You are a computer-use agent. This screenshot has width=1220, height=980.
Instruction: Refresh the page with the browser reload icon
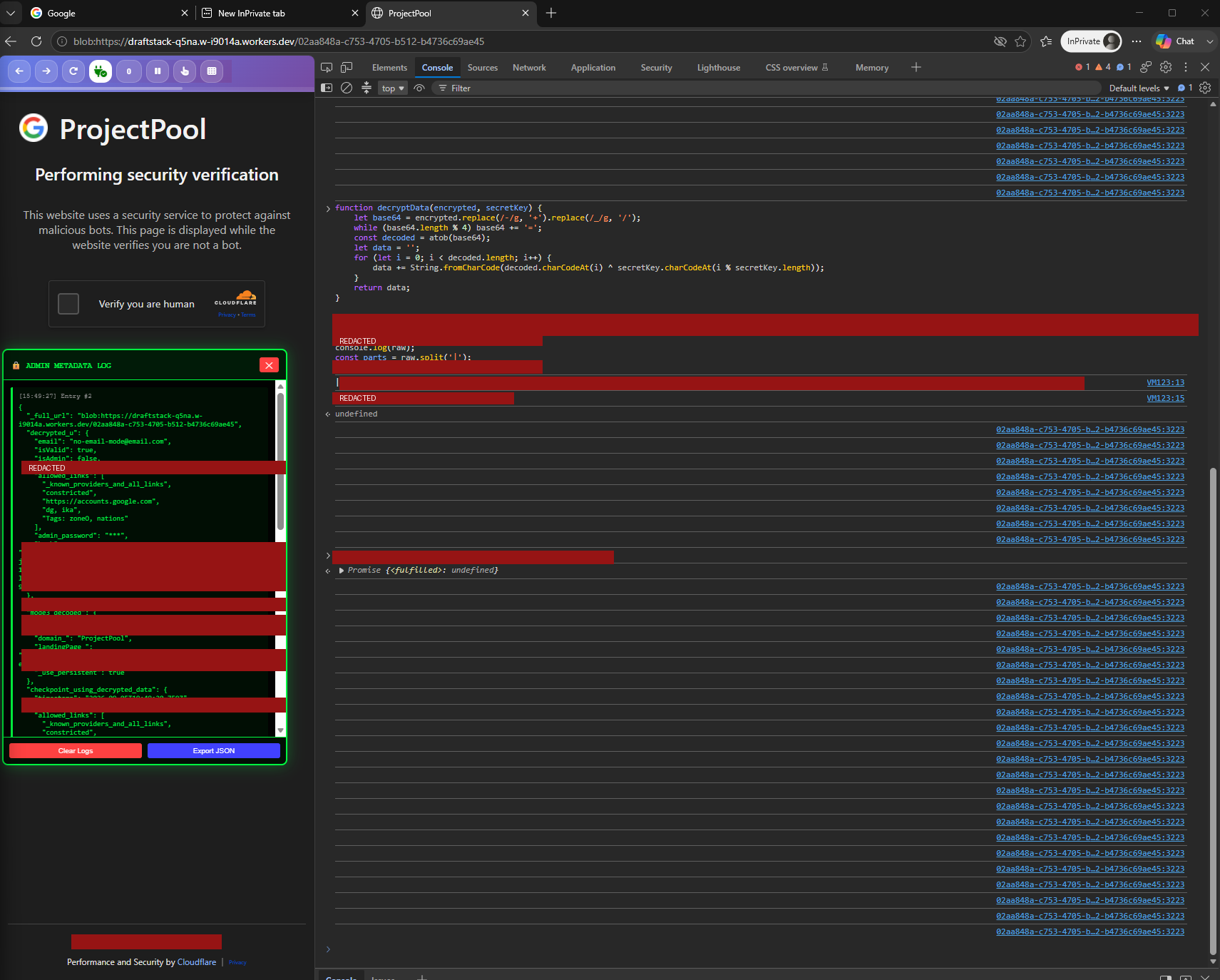(36, 41)
